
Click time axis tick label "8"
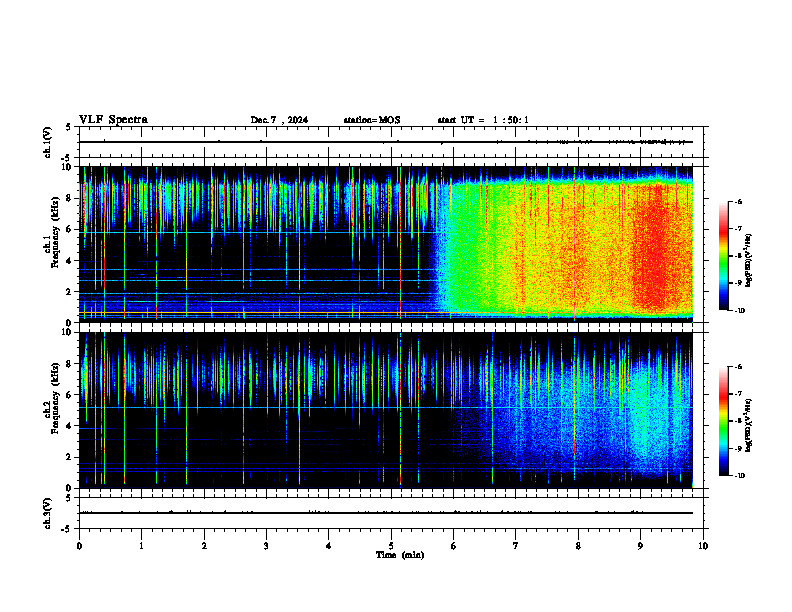578,546
